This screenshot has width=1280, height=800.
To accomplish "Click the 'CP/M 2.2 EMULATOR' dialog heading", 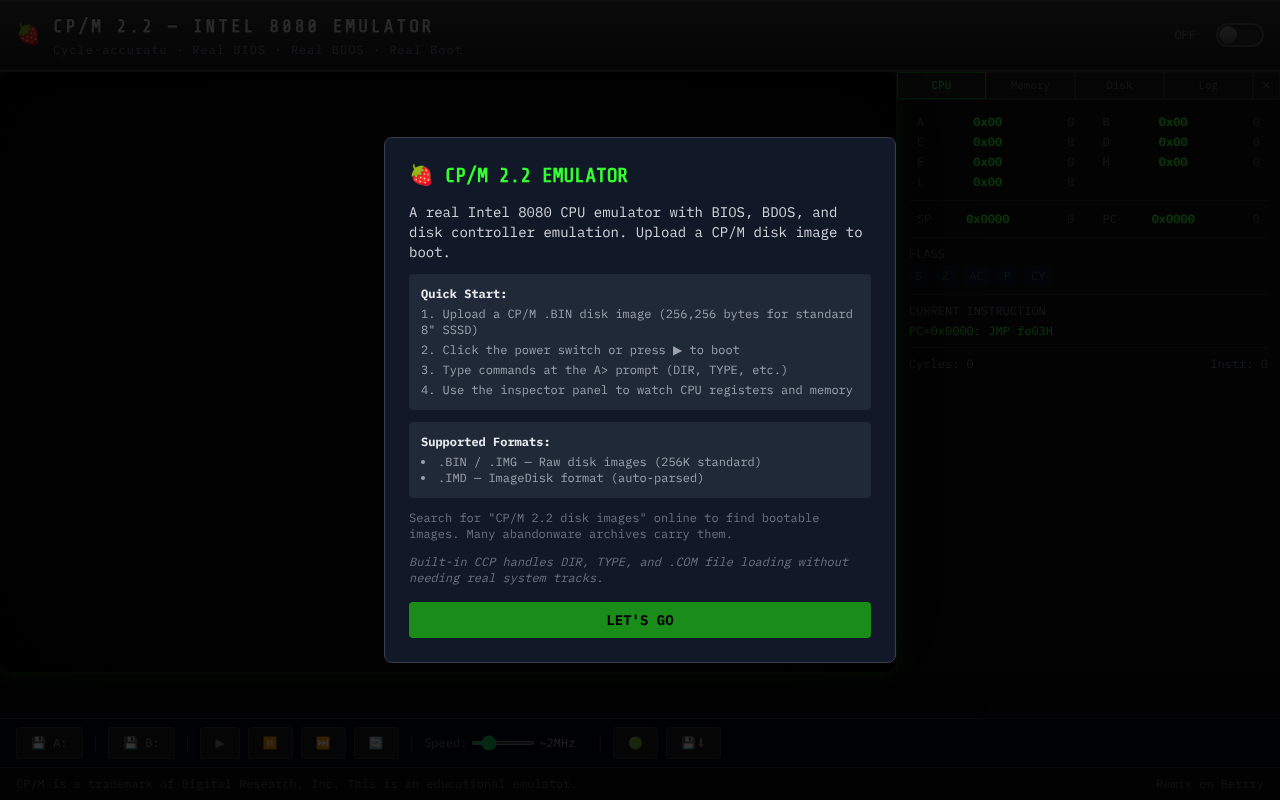I will 536,175.
